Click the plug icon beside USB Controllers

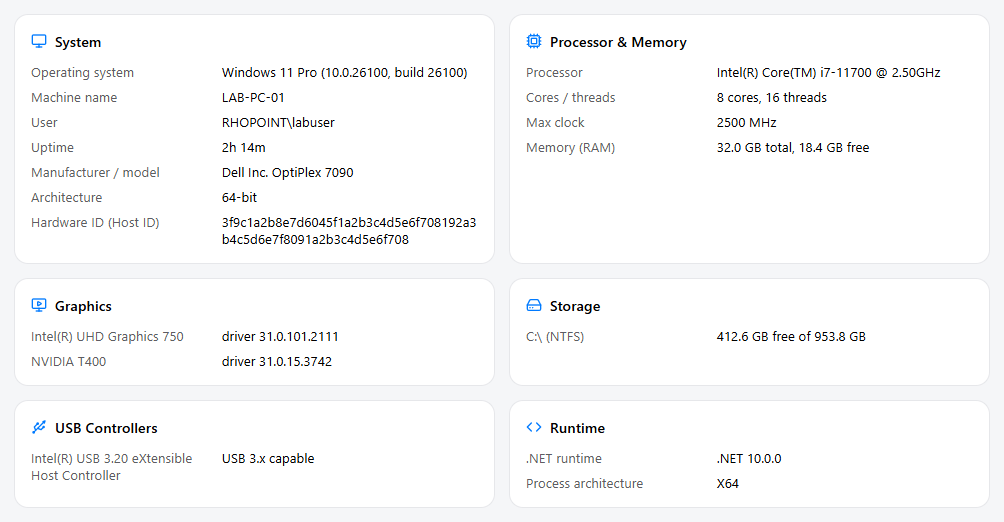39,427
